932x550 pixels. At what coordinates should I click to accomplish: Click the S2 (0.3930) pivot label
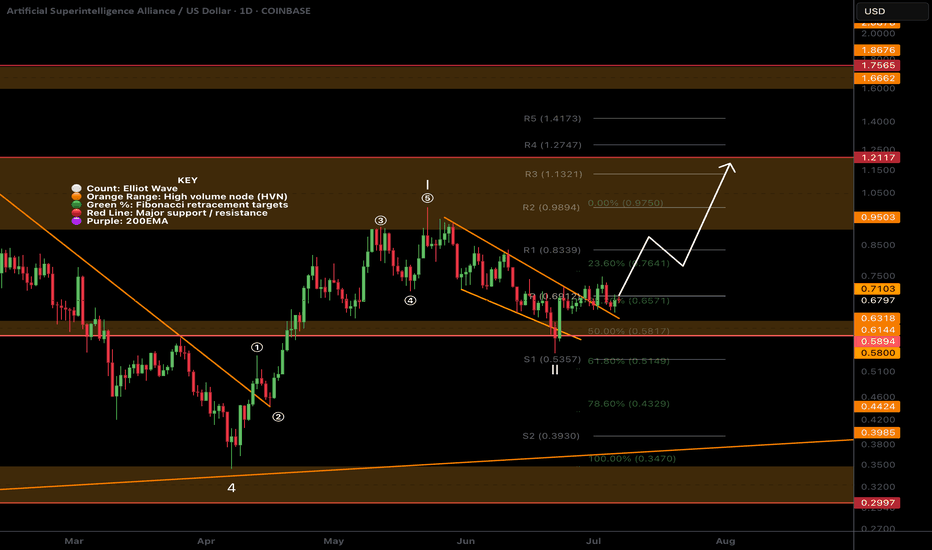coord(551,436)
